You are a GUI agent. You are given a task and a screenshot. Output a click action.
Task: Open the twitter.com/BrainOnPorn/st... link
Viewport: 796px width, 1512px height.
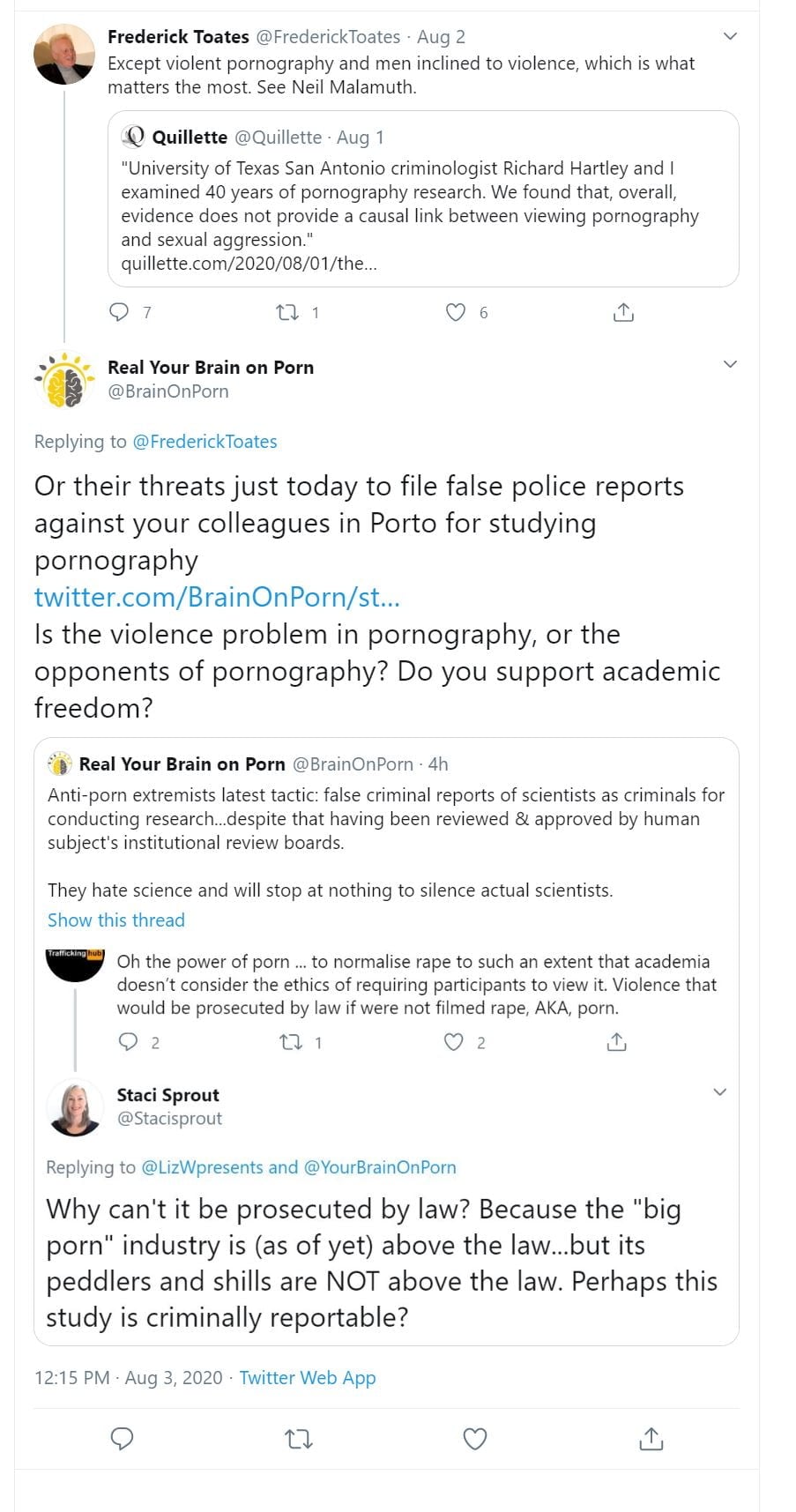click(217, 597)
